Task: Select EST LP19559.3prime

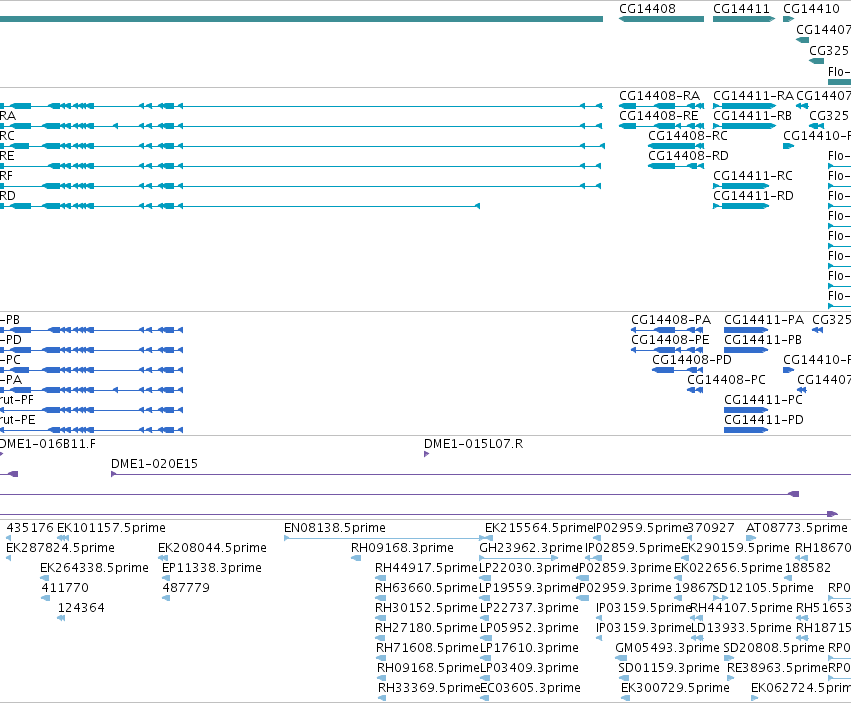Action: (x=485, y=598)
